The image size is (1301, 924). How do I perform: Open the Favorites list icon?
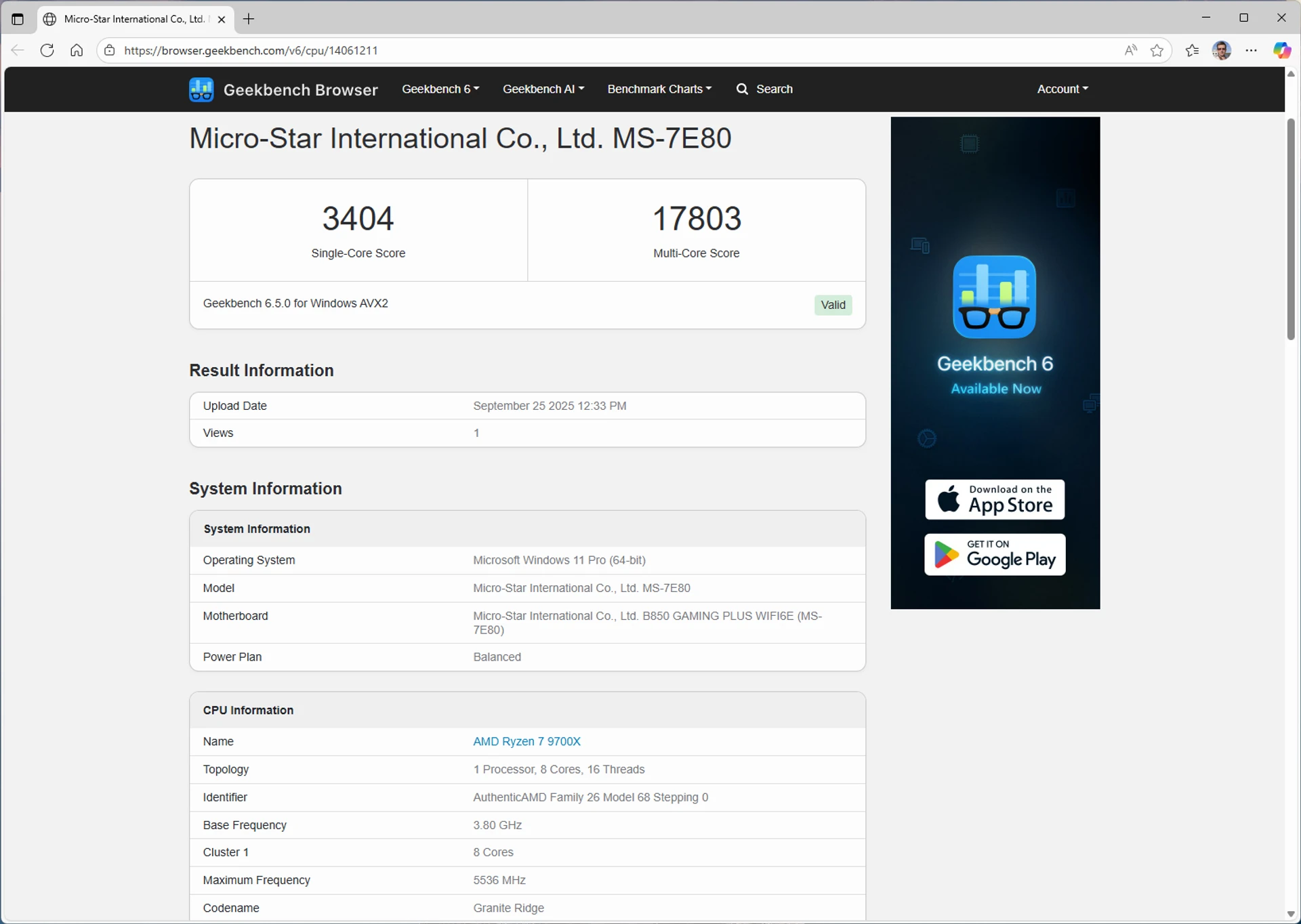coord(1192,50)
